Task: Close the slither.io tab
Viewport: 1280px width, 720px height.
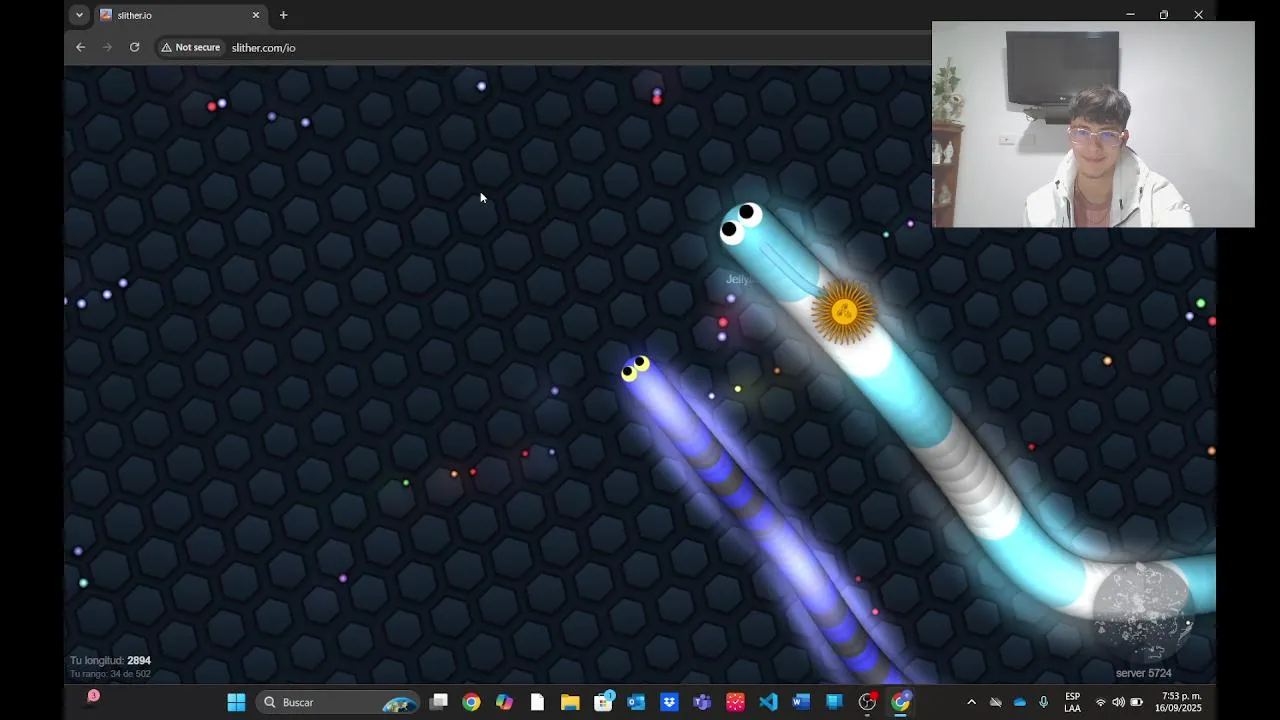Action: click(x=256, y=15)
